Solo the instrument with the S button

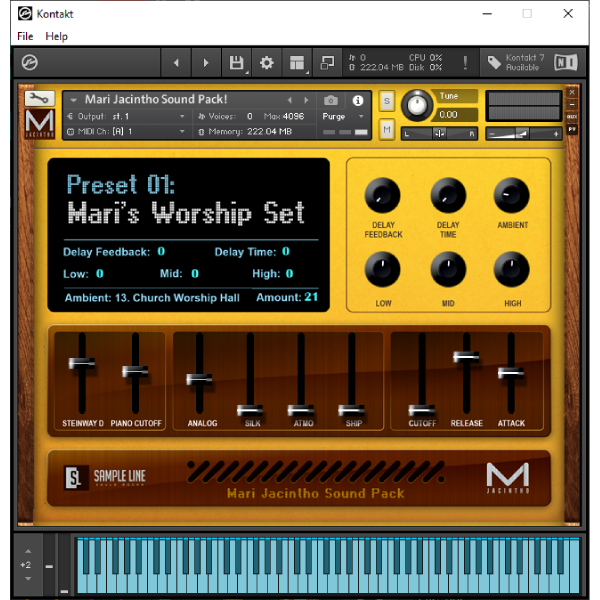[x=387, y=101]
